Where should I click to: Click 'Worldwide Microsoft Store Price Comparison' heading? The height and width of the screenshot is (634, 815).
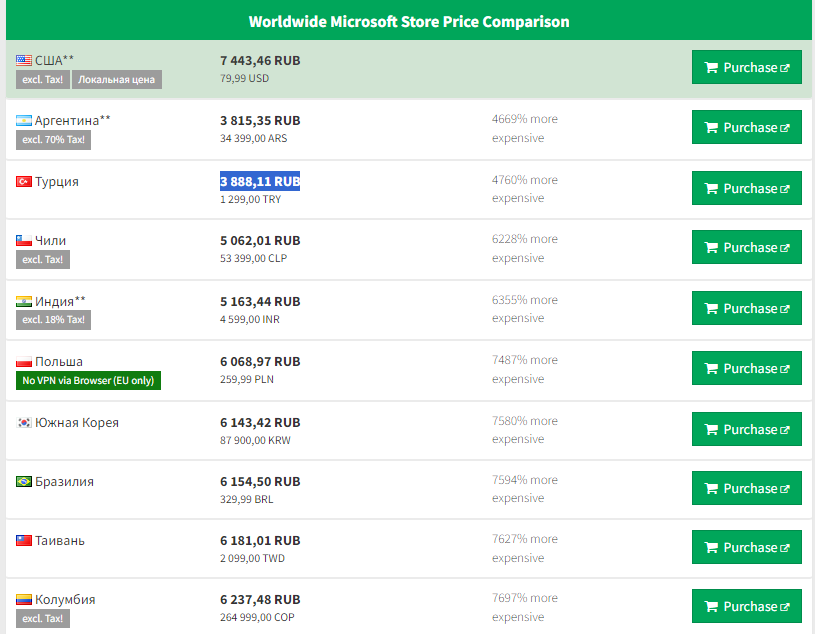[409, 22]
